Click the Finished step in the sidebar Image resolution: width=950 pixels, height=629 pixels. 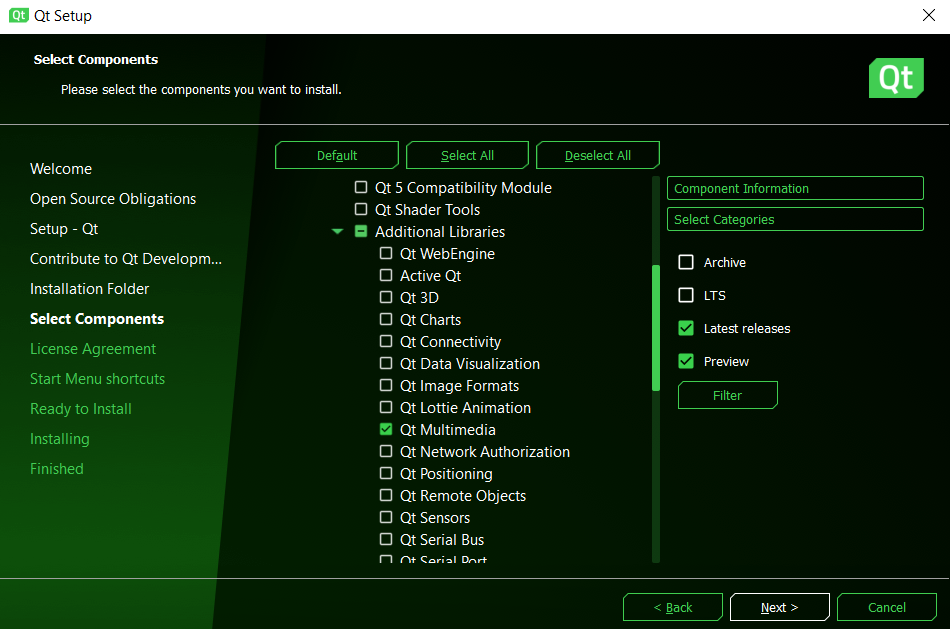pos(57,468)
